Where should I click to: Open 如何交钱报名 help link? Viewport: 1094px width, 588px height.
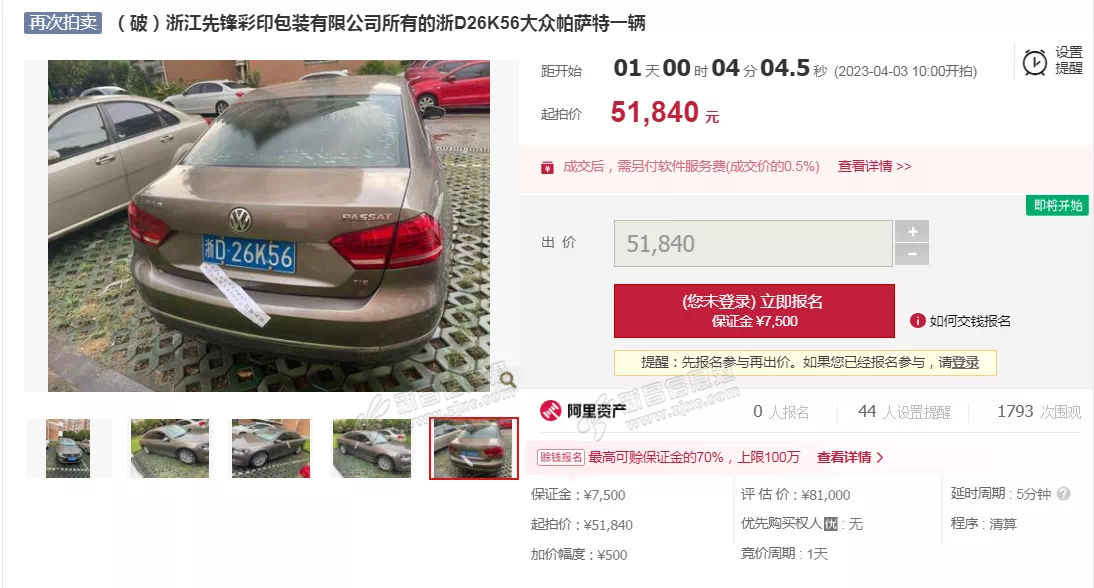970,321
